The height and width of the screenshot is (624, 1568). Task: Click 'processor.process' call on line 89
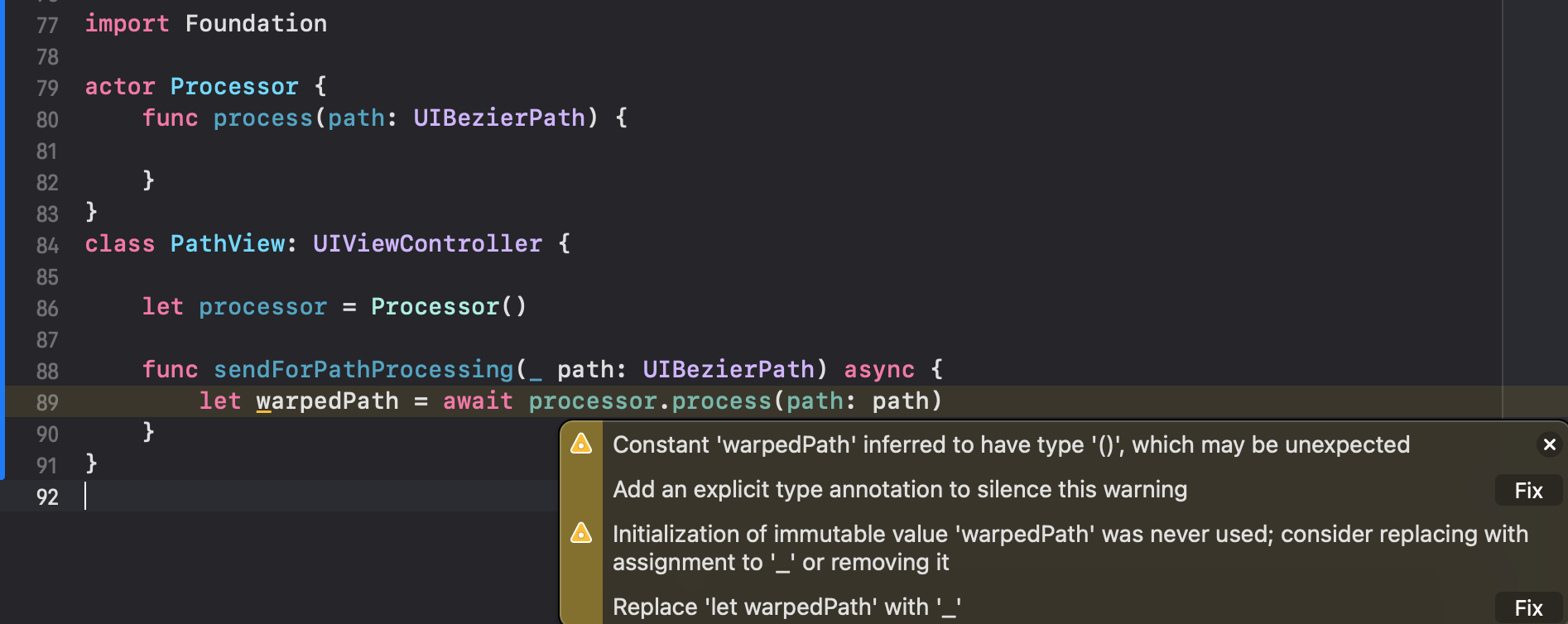[x=650, y=401]
